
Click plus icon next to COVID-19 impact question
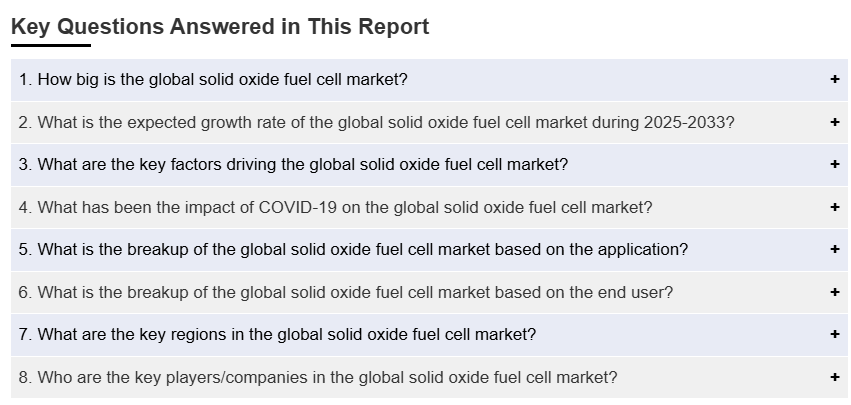[x=834, y=207]
